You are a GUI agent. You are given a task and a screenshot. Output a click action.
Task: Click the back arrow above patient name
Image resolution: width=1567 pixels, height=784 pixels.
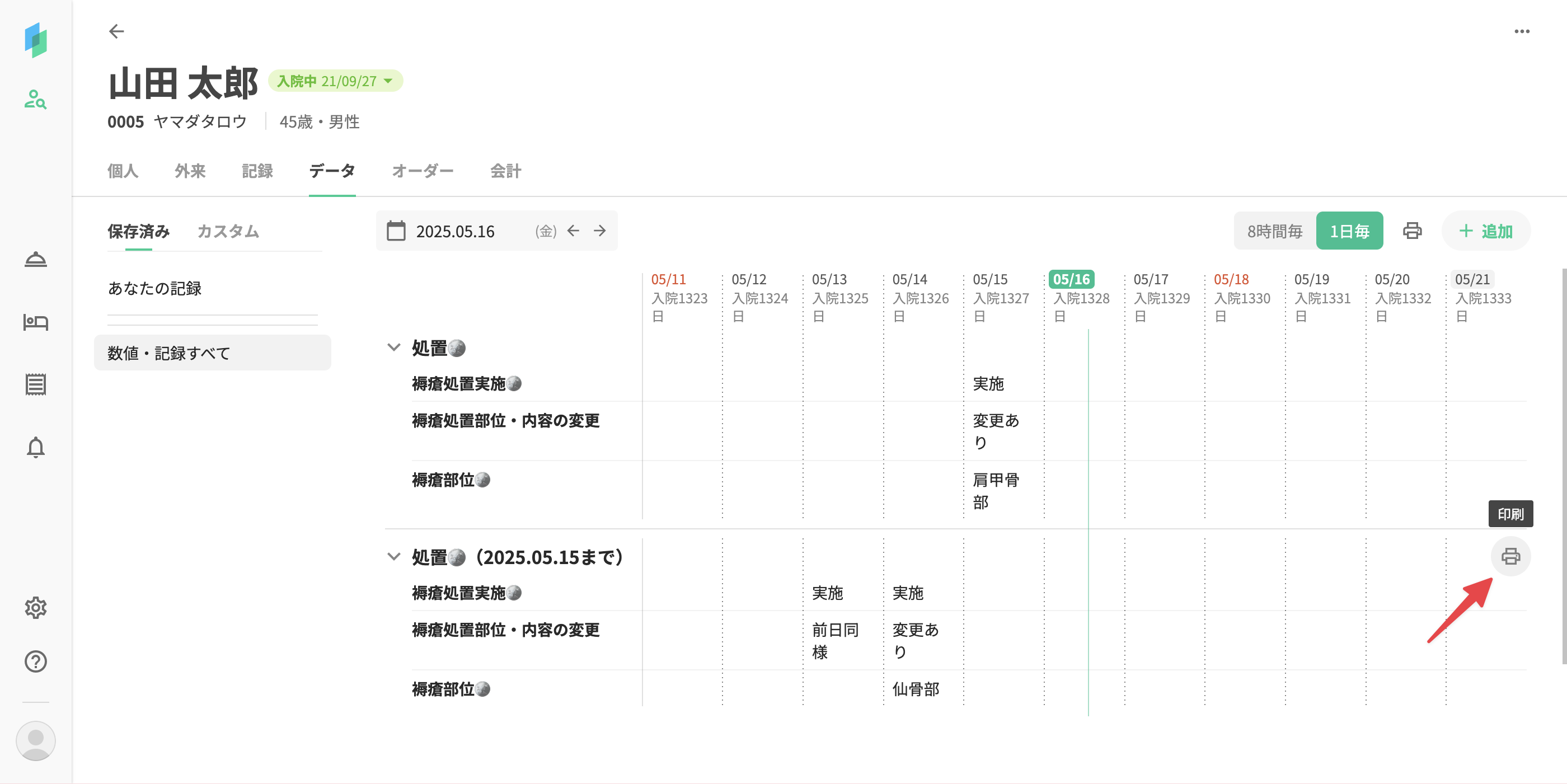click(116, 31)
